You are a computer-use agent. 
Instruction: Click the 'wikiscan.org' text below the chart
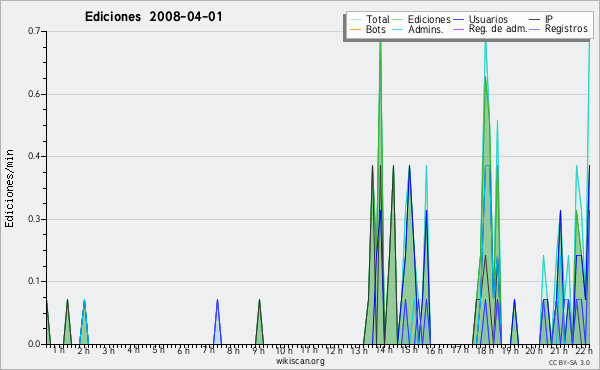pyautogui.click(x=300, y=361)
